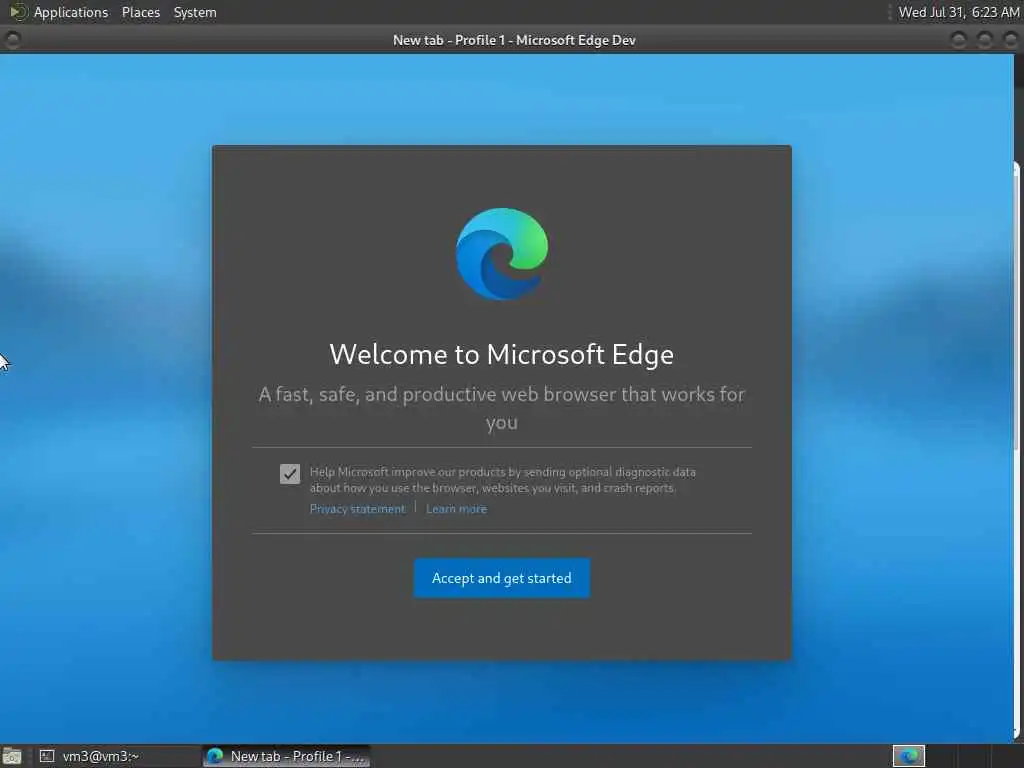Screen dimensions: 1024x768
Task: Close the Microsoft Edge Dev window
Action: 1010,40
